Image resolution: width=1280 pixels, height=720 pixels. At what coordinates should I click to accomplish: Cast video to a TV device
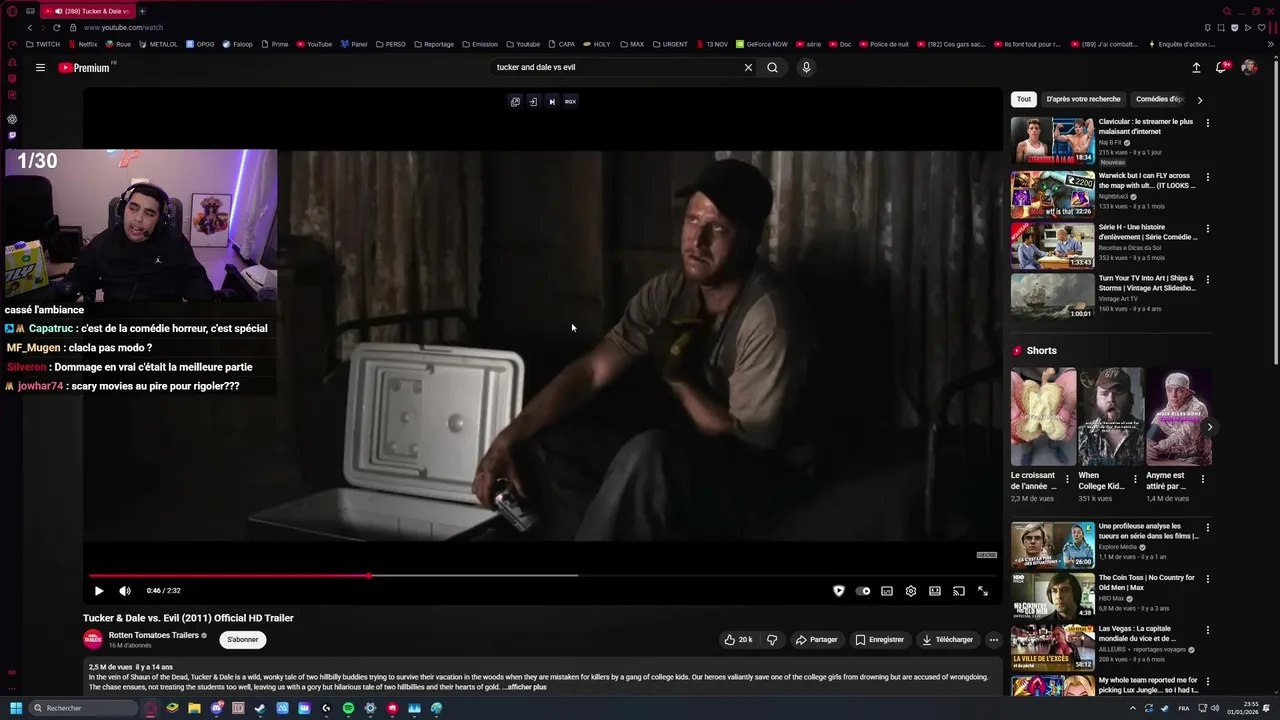pyautogui.click(x=959, y=591)
